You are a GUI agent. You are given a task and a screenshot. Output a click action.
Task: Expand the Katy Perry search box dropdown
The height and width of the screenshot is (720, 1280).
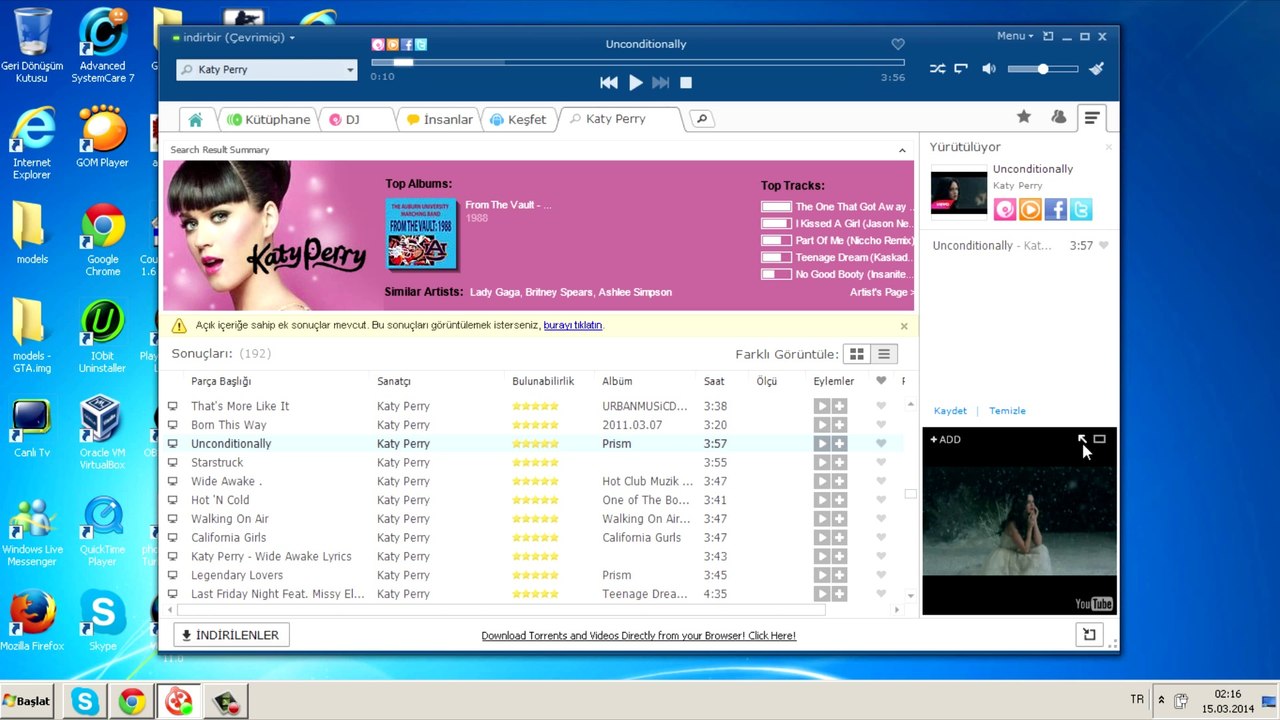pos(350,70)
